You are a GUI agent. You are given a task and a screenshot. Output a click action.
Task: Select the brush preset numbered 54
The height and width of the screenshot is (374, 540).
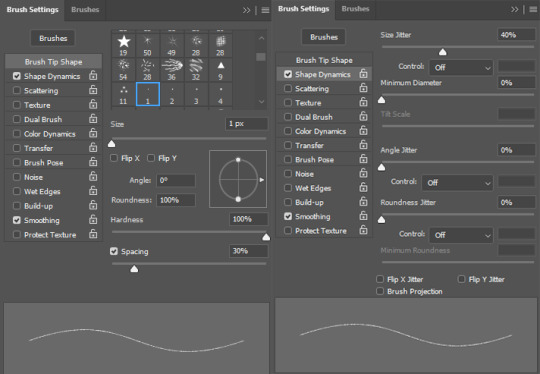pos(124,70)
